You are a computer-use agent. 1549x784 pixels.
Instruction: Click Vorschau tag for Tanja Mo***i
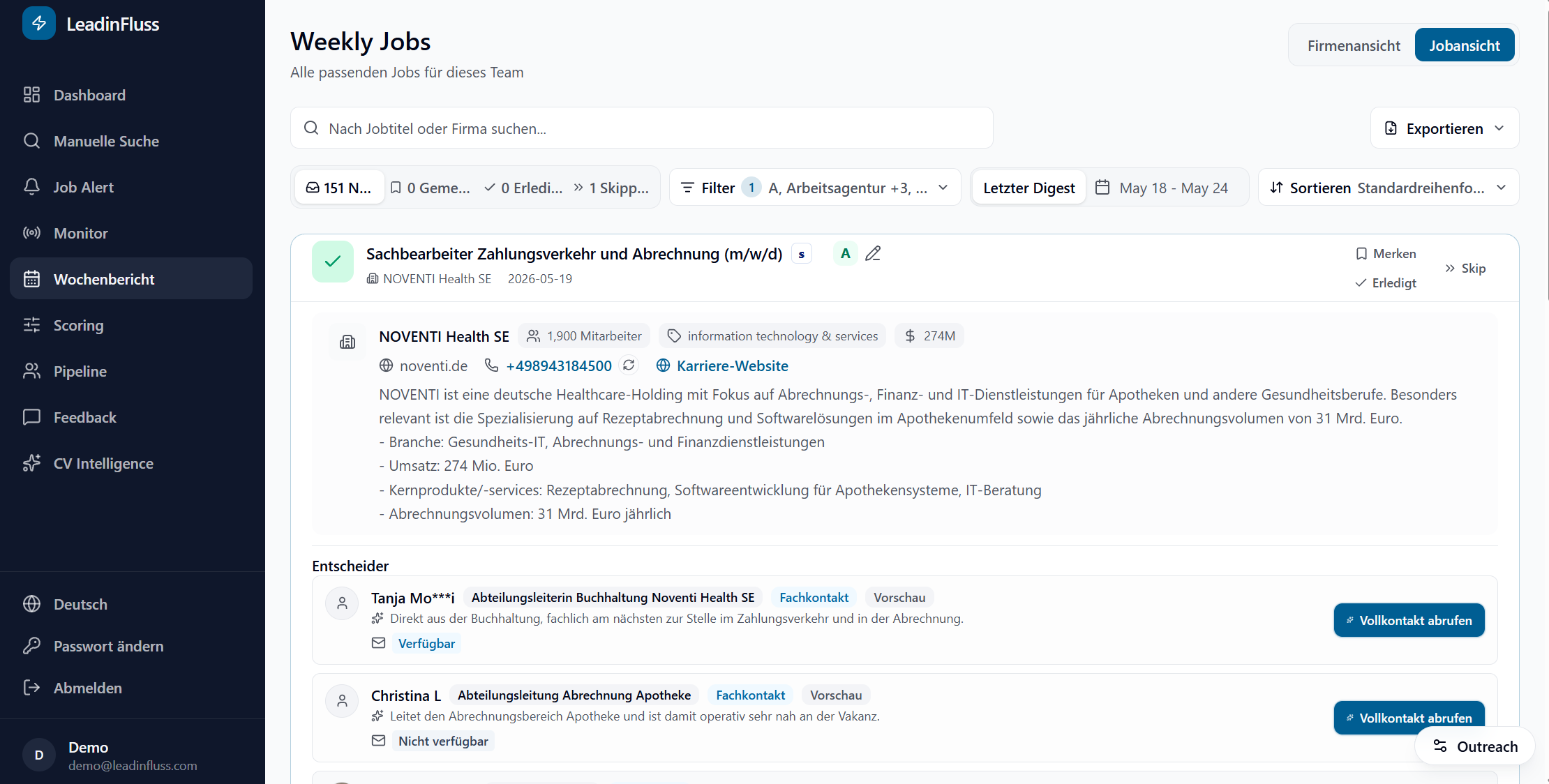coord(899,598)
